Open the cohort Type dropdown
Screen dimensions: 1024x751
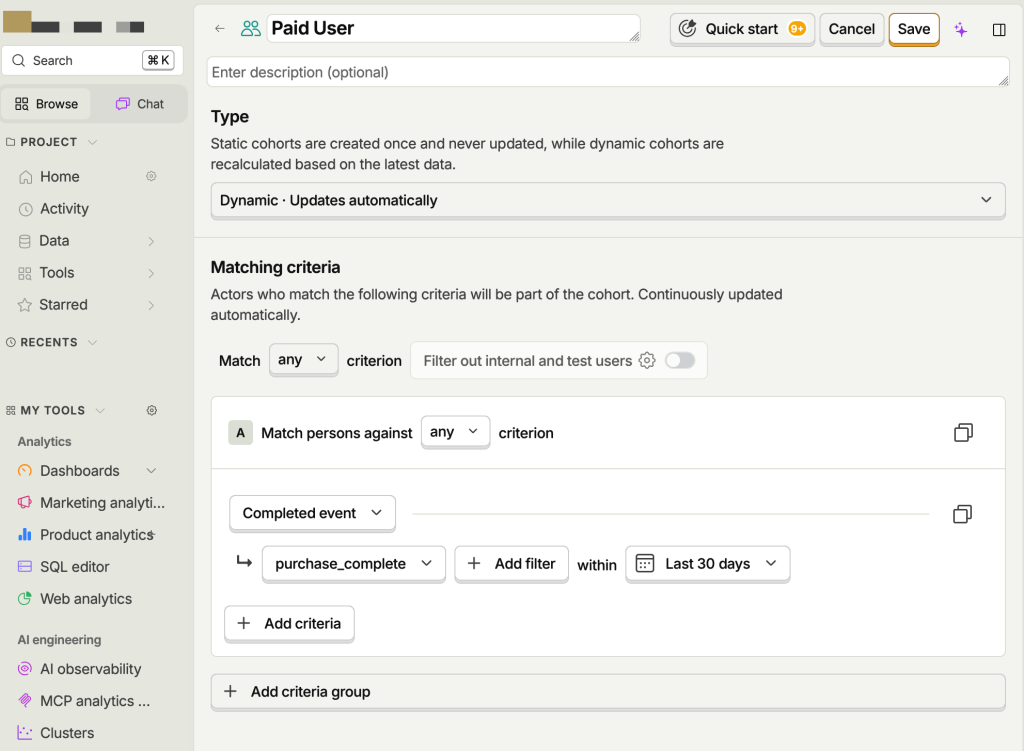[x=608, y=200]
